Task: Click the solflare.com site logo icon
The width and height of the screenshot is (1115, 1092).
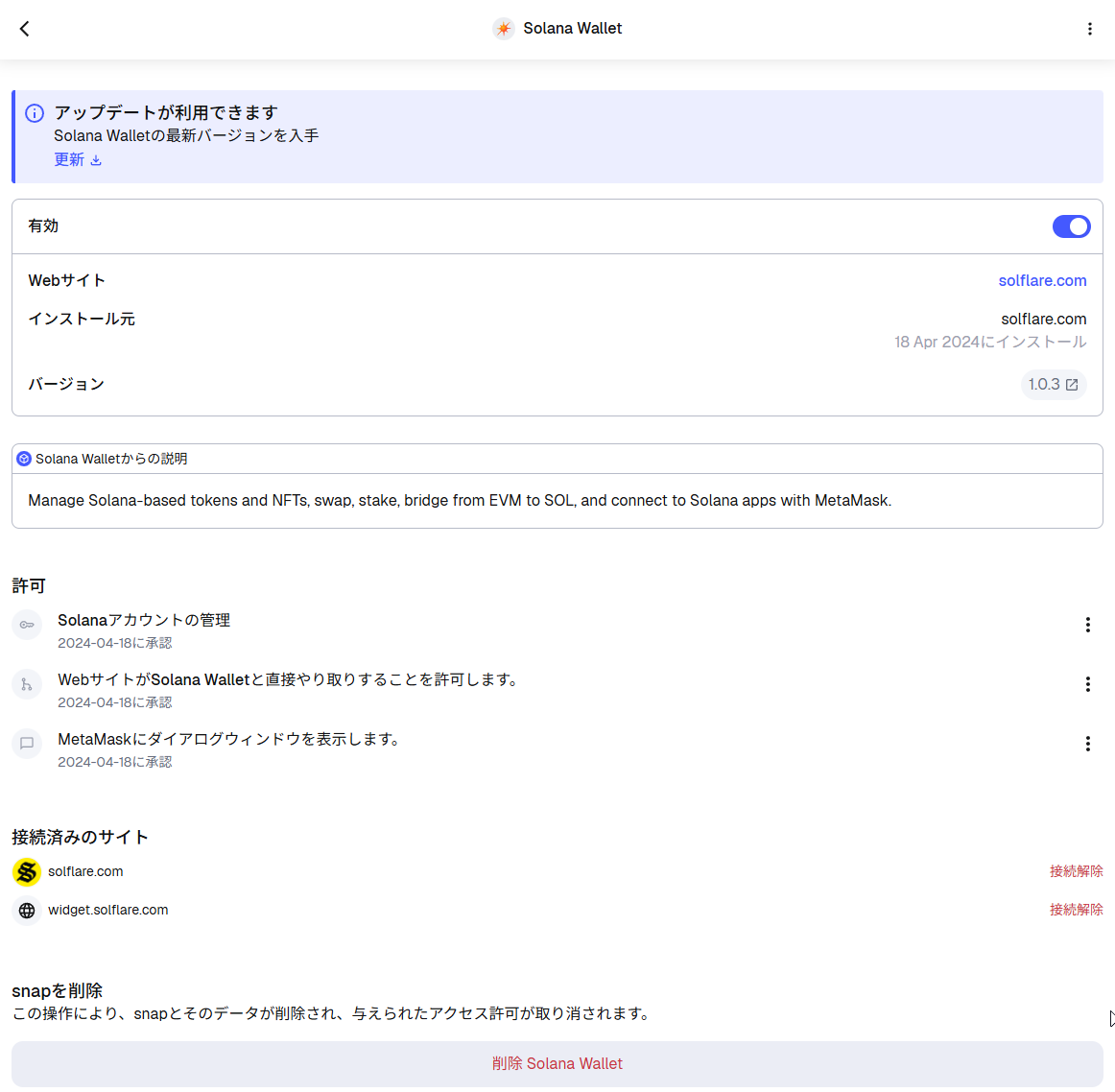Action: pos(27,871)
